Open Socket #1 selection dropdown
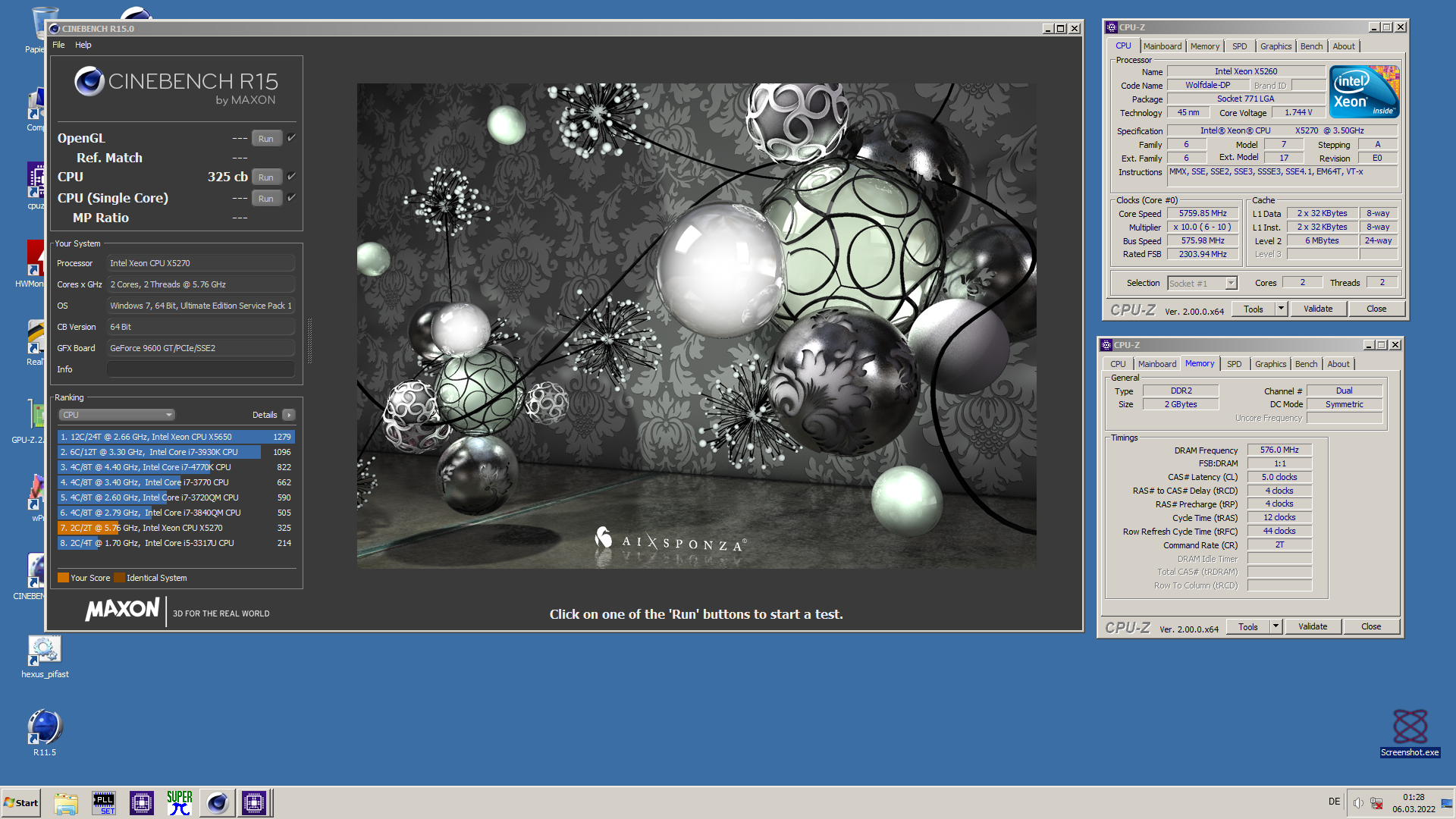This screenshot has width=1456, height=819. (x=1232, y=283)
